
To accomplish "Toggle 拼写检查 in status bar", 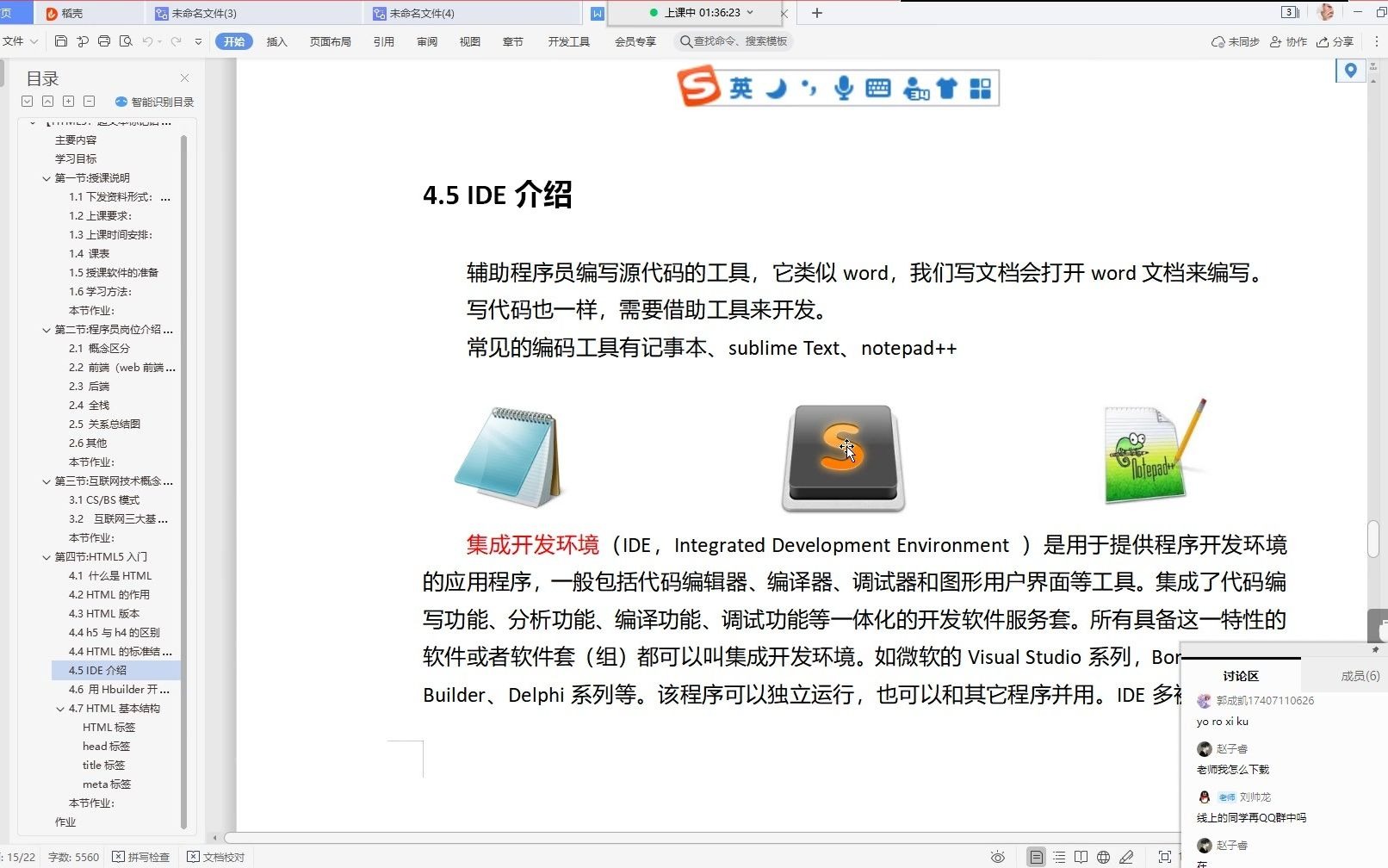I will click(x=141, y=857).
